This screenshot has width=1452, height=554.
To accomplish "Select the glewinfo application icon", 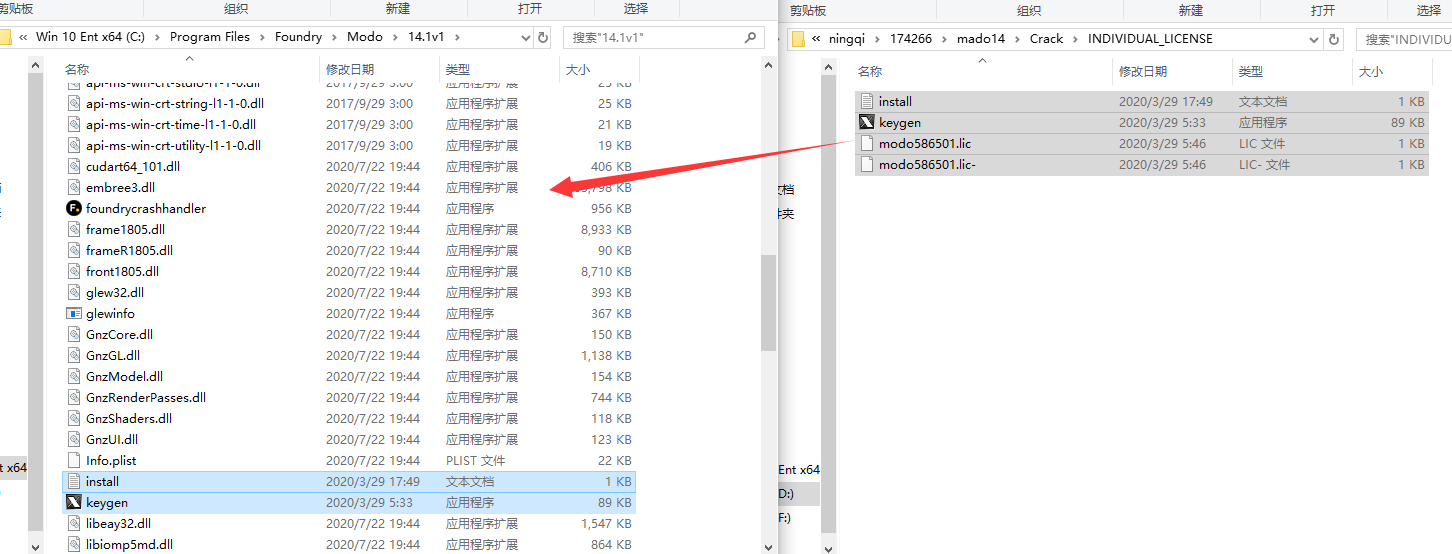I will click(x=73, y=313).
